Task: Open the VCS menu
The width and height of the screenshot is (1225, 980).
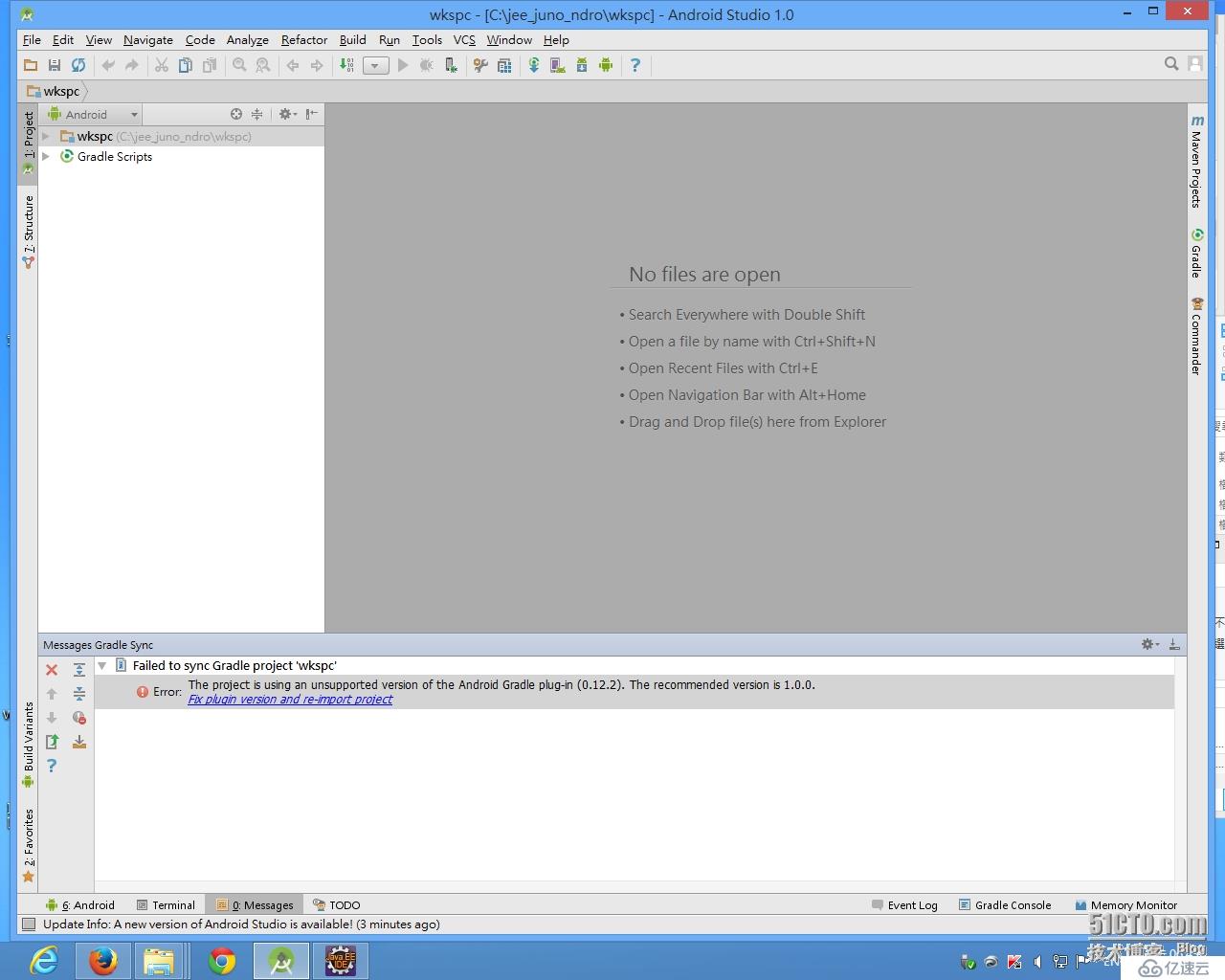Action: (464, 40)
